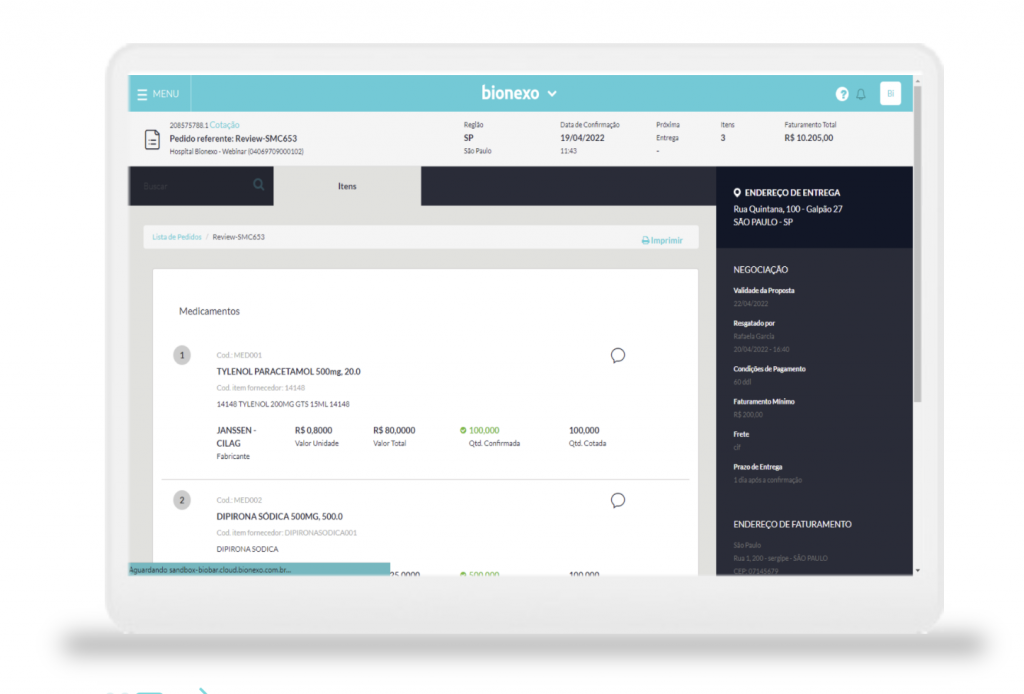Switch to the Itens tab

(x=346, y=186)
